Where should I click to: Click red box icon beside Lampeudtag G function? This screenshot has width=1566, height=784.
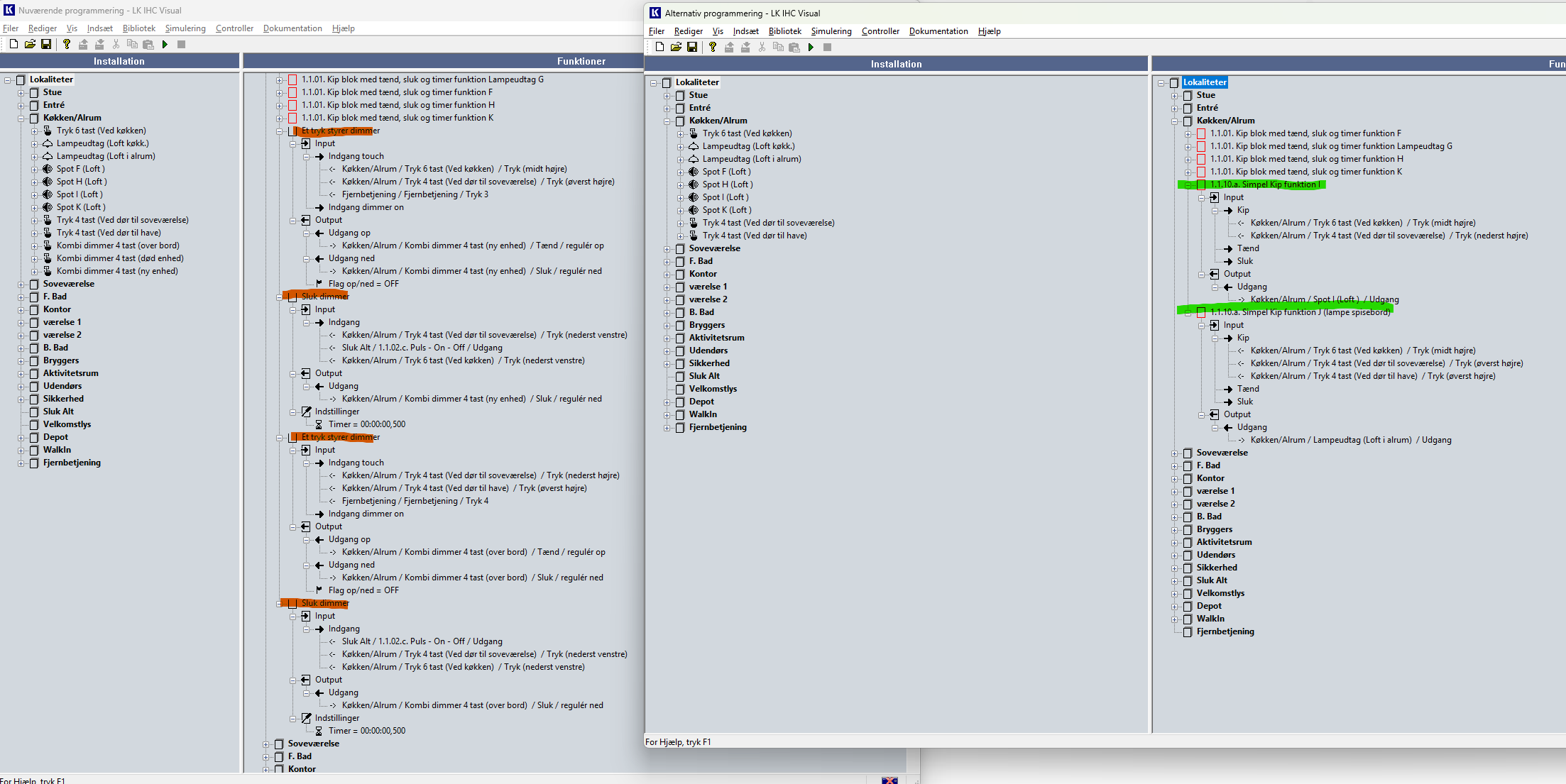292,79
